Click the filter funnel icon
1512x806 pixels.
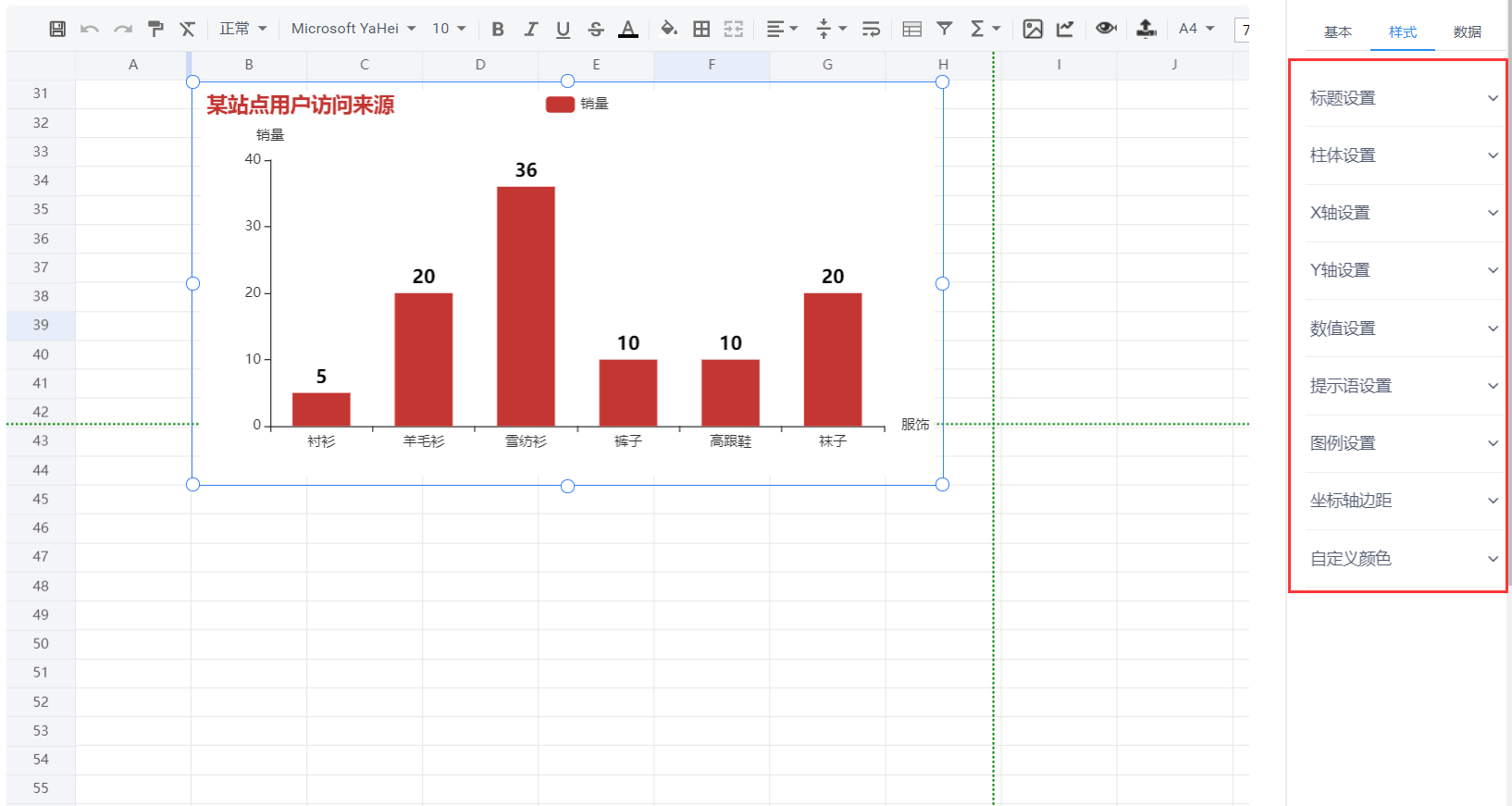[x=945, y=29]
